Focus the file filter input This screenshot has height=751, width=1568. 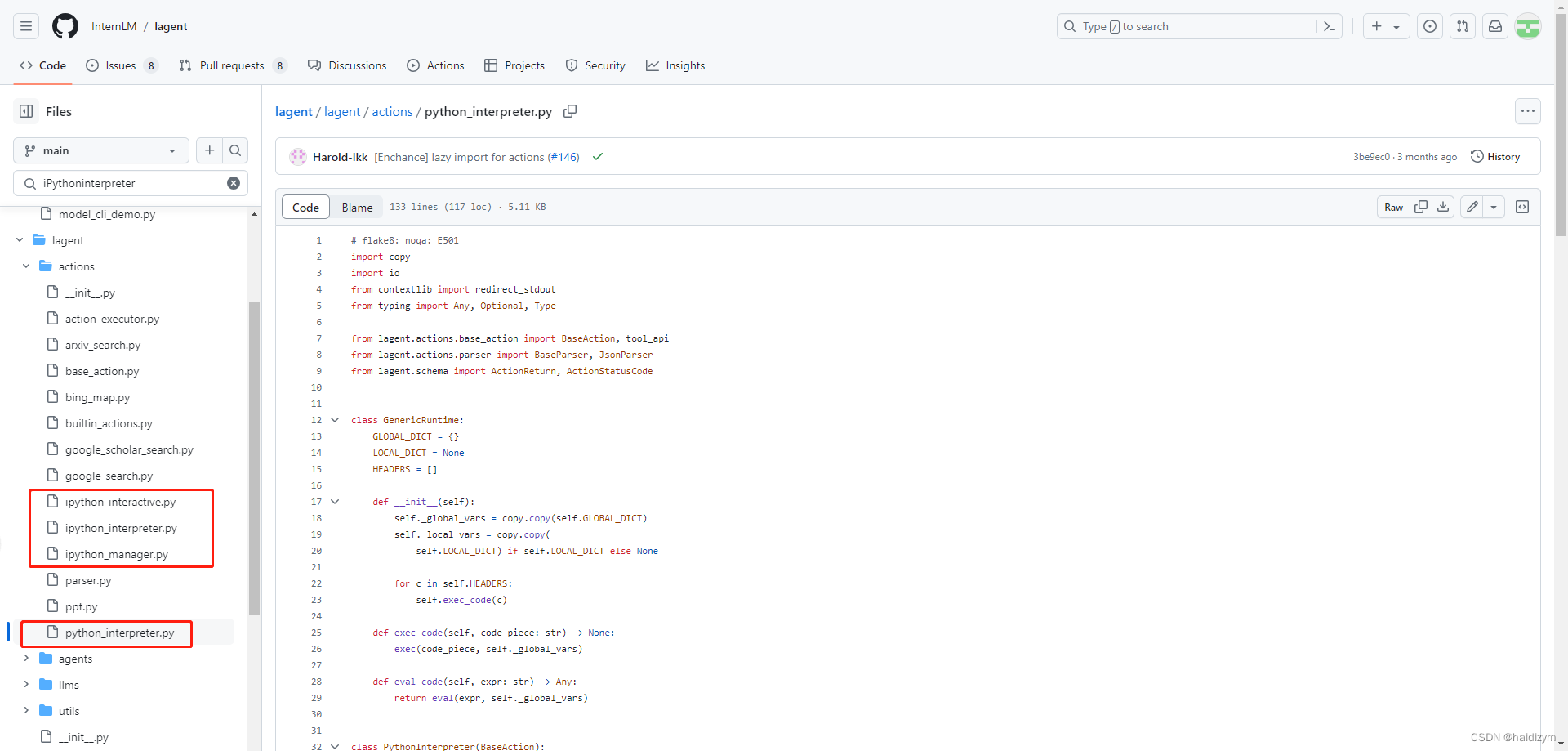click(x=131, y=183)
